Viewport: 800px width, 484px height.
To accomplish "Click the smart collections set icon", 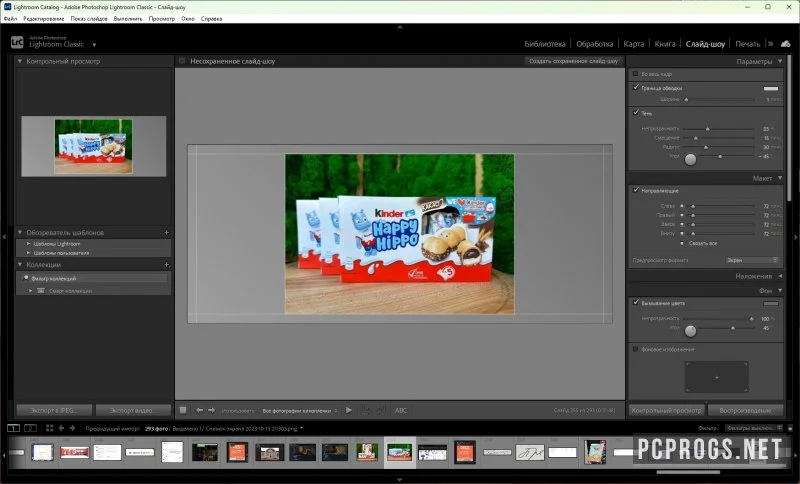I will pyautogui.click(x=41, y=291).
